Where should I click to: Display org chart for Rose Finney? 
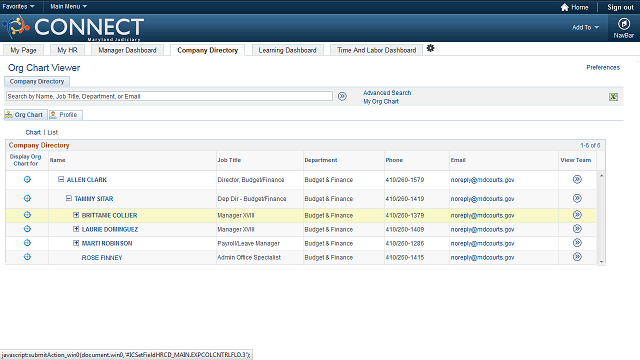[x=27, y=257]
